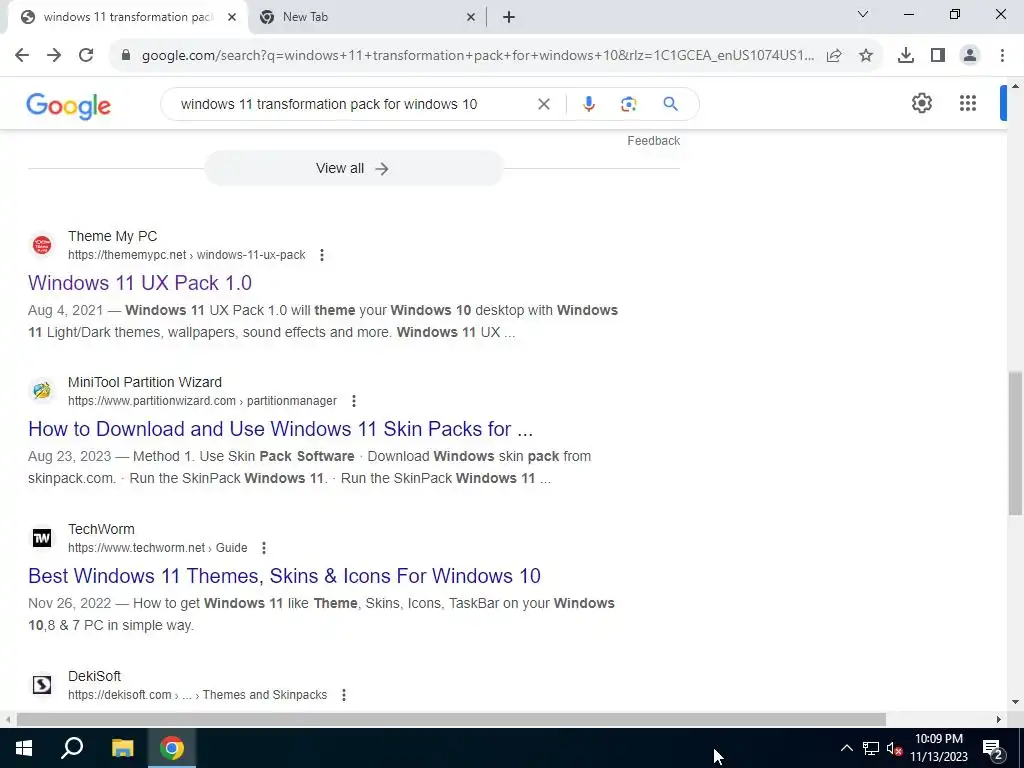Open techworm.net Guide URL breadcrumb

pos(157,548)
